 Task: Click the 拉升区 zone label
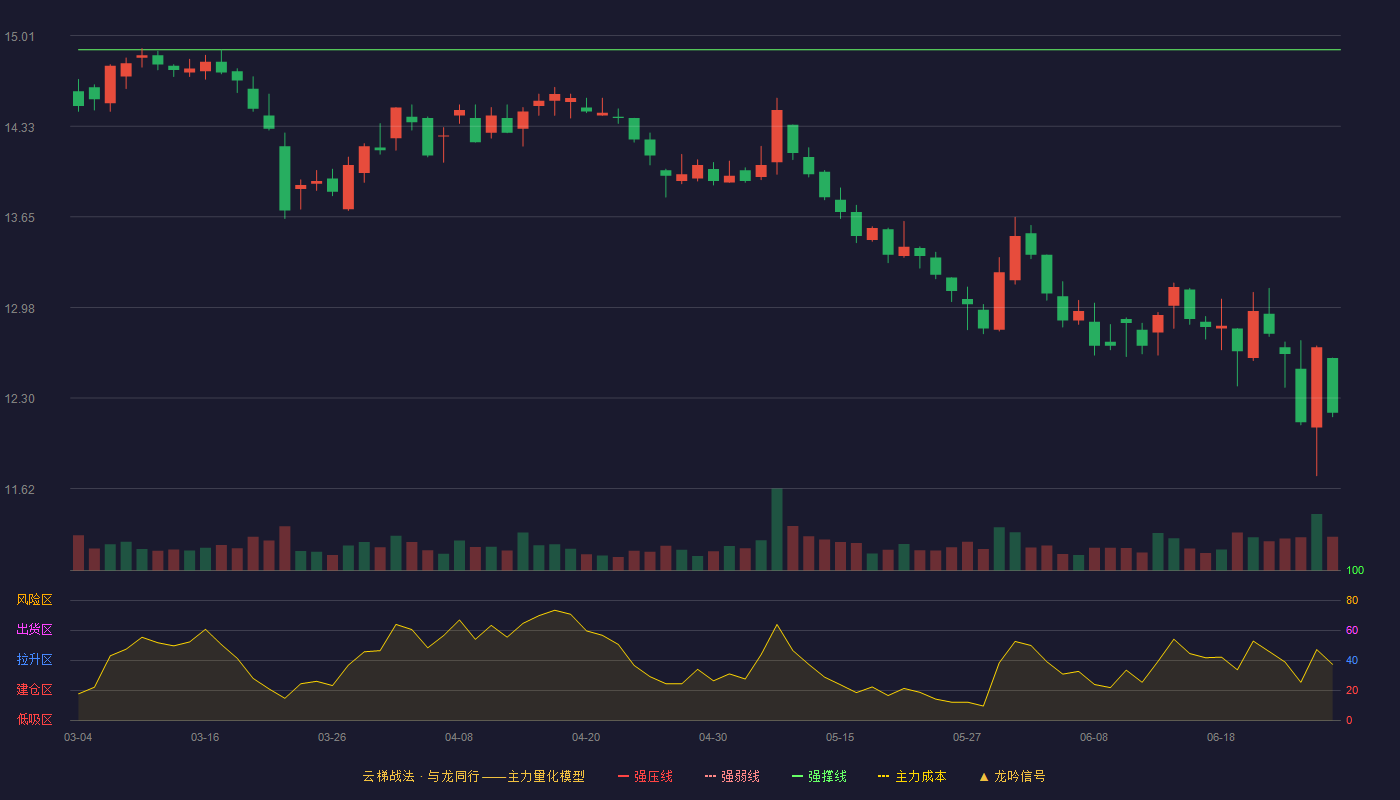click(35, 660)
